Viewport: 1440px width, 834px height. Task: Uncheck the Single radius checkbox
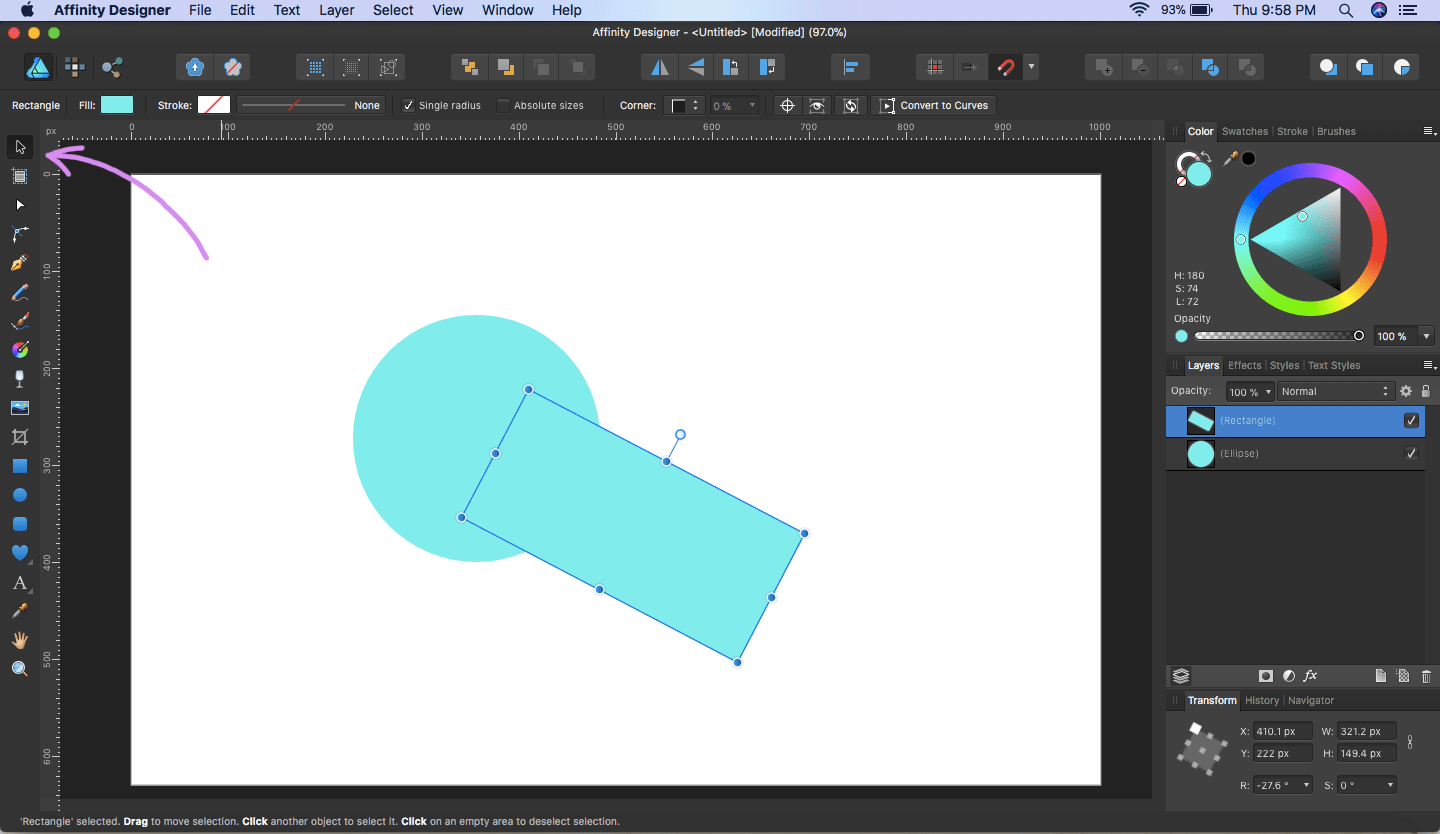(408, 105)
